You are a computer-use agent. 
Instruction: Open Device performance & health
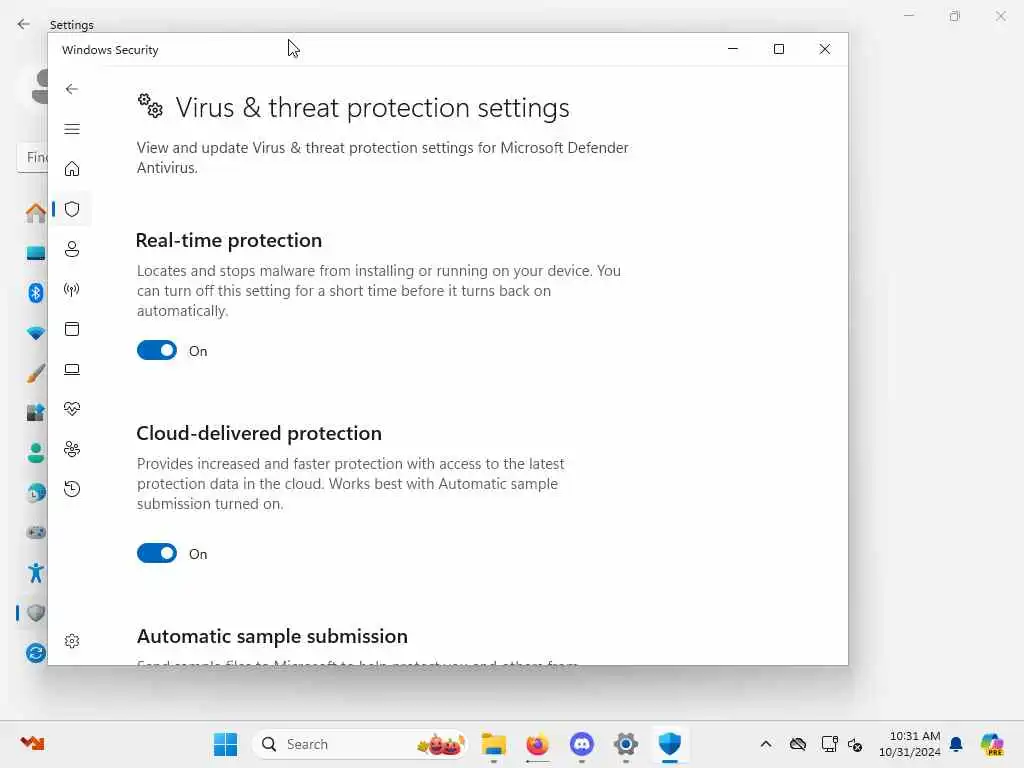(x=72, y=409)
